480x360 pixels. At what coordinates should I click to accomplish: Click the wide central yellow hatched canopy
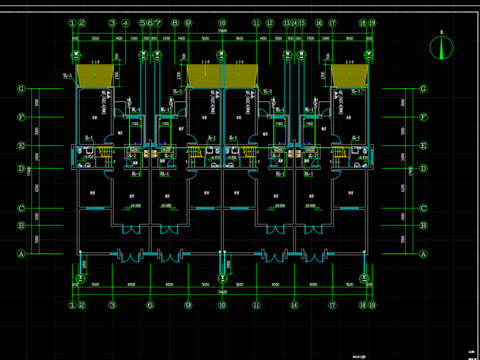click(x=222, y=76)
